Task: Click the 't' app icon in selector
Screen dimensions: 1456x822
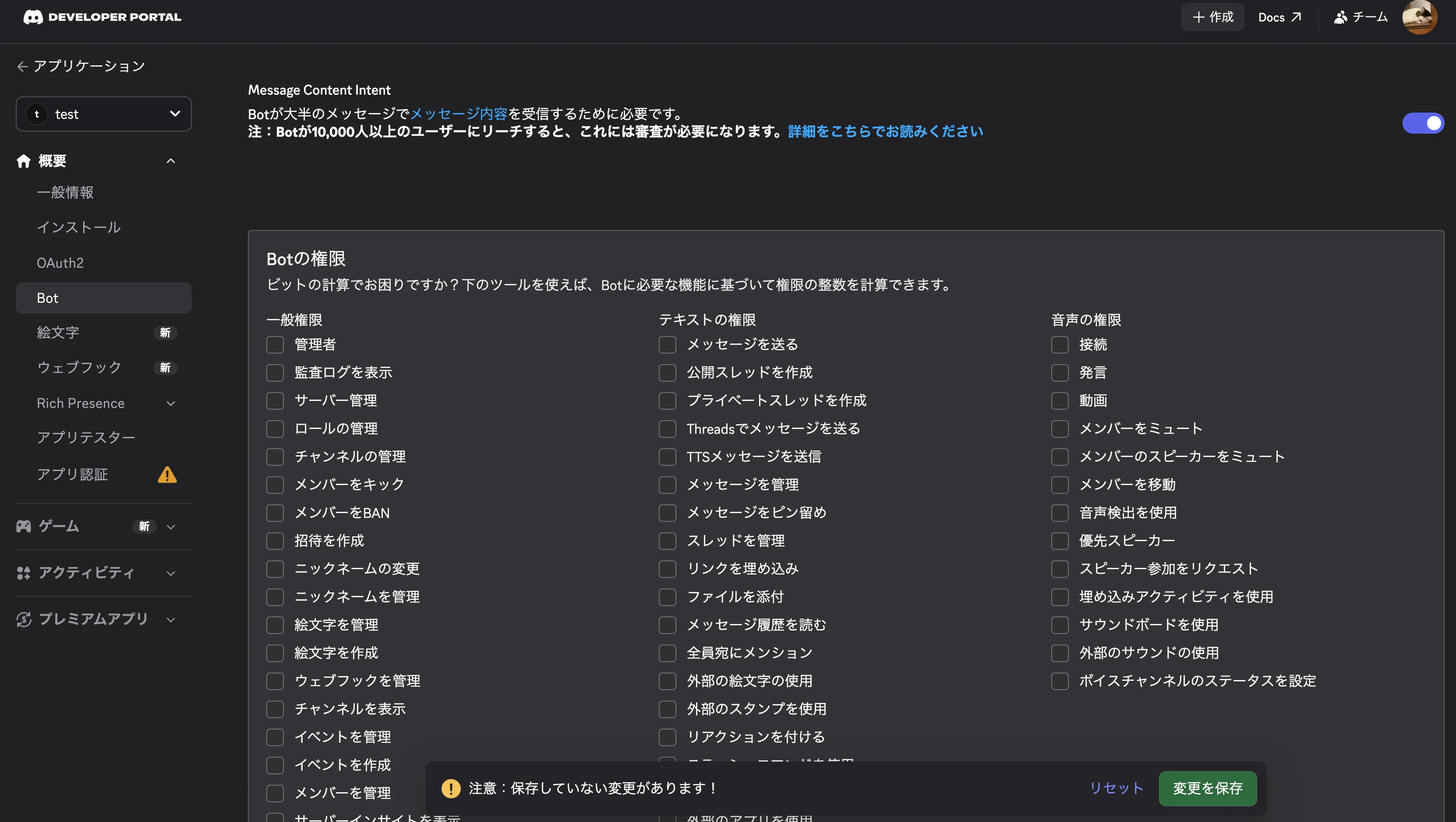Action: (x=37, y=114)
